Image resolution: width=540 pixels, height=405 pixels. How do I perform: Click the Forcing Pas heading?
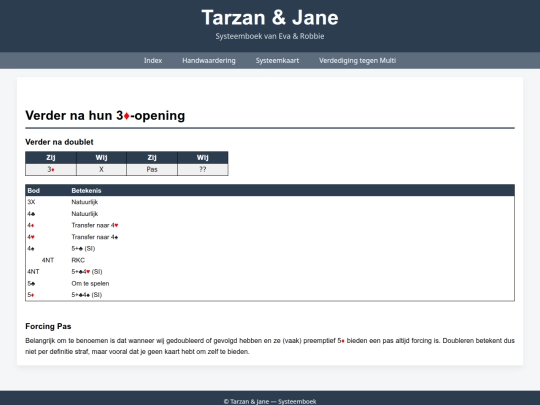48,326
